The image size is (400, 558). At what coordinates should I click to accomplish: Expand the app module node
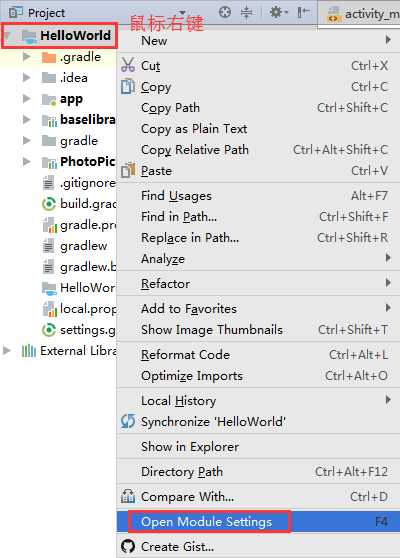tap(26, 99)
